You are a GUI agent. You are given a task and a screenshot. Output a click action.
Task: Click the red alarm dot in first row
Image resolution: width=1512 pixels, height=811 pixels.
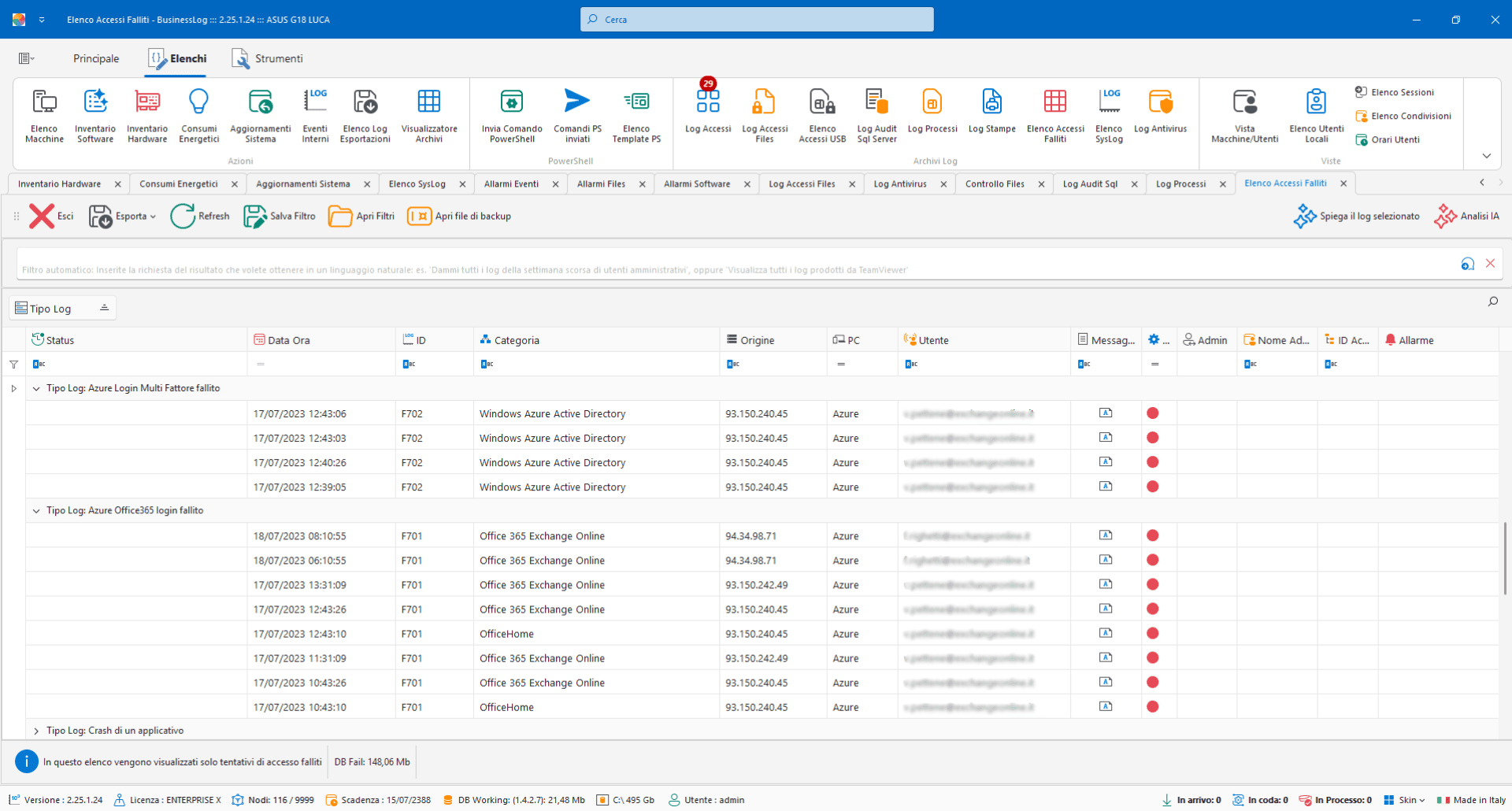1152,413
